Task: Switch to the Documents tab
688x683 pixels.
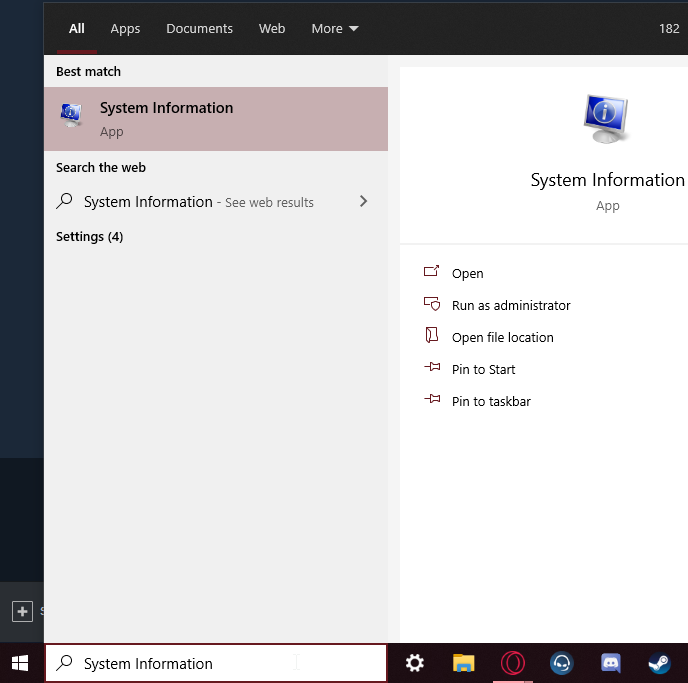Action: click(199, 29)
